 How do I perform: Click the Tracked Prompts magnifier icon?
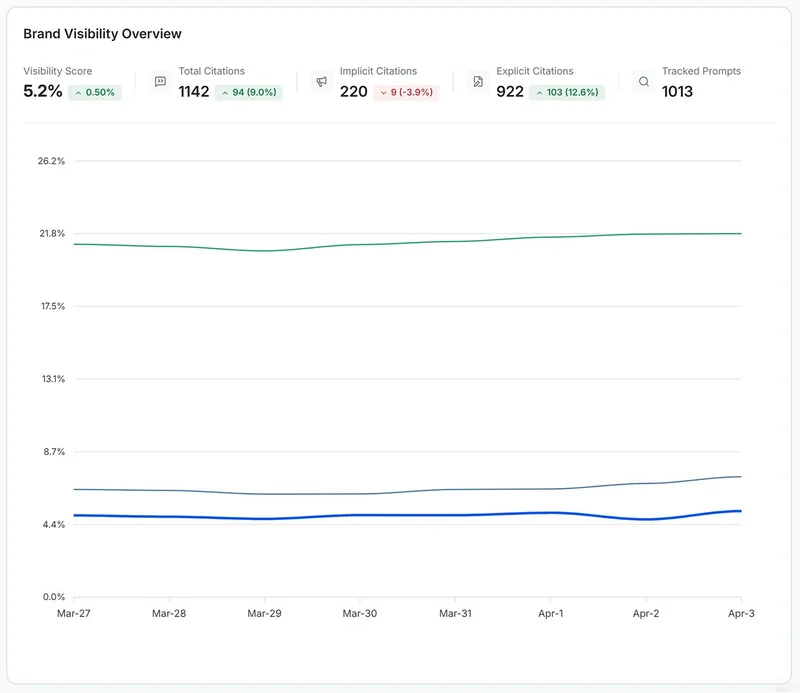click(643, 82)
